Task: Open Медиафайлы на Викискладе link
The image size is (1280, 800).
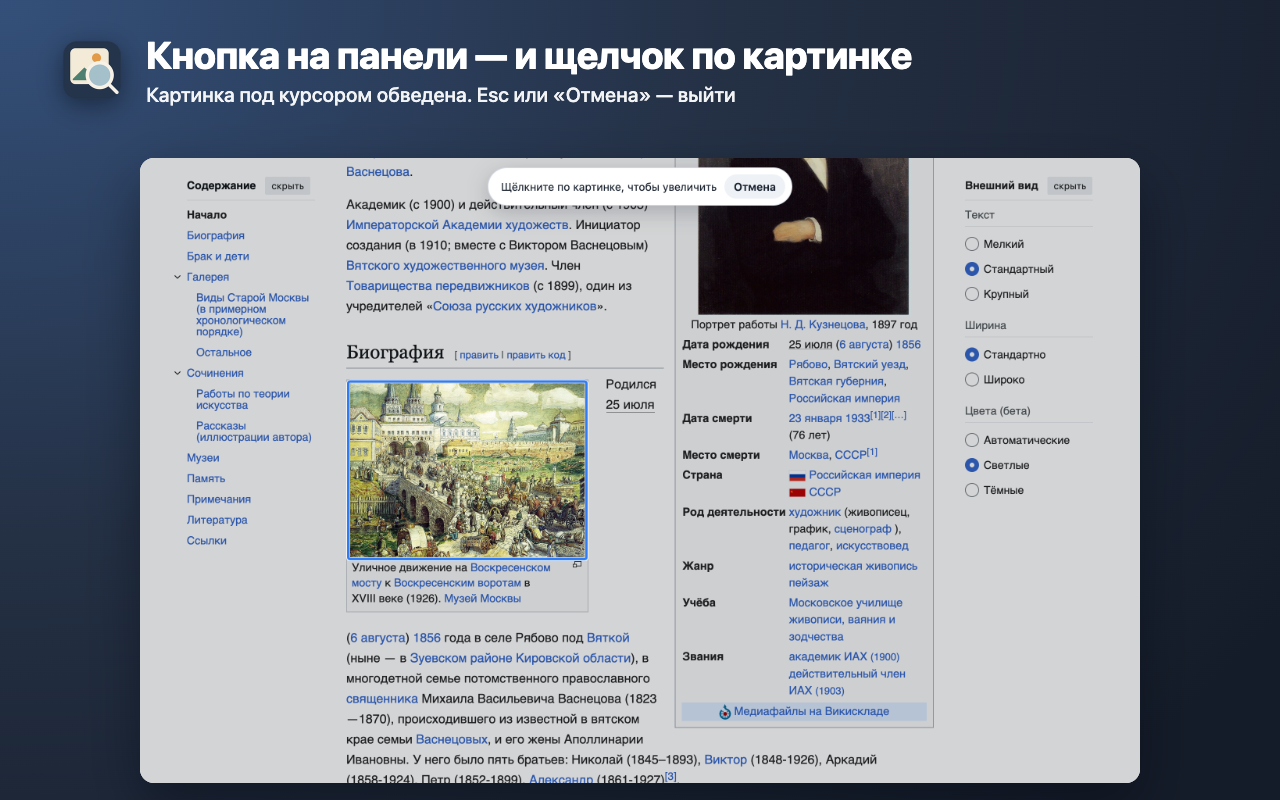Action: (811, 712)
